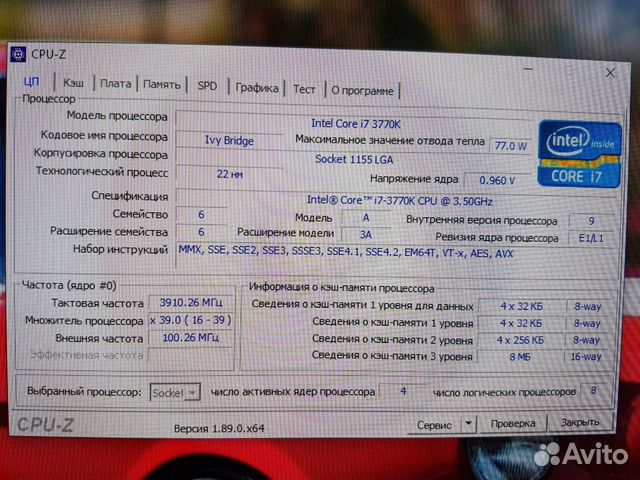Click the Семейство value 6
Image resolution: width=640 pixels, height=480 pixels.
point(201,215)
